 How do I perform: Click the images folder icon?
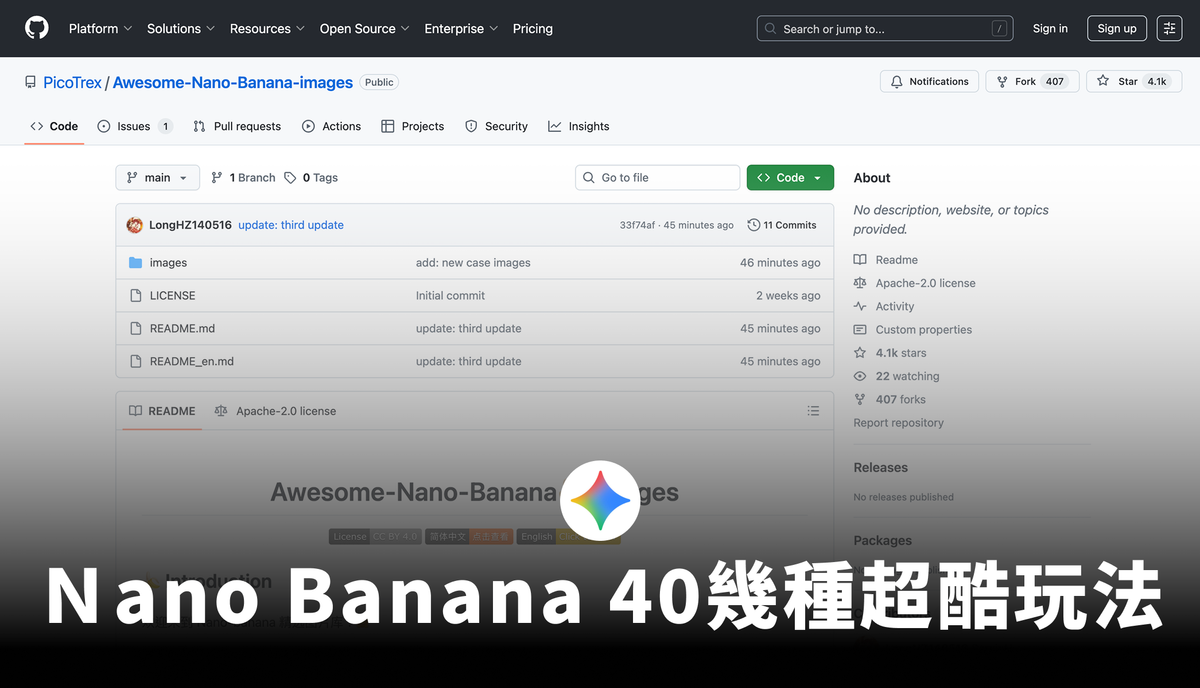tap(136, 263)
